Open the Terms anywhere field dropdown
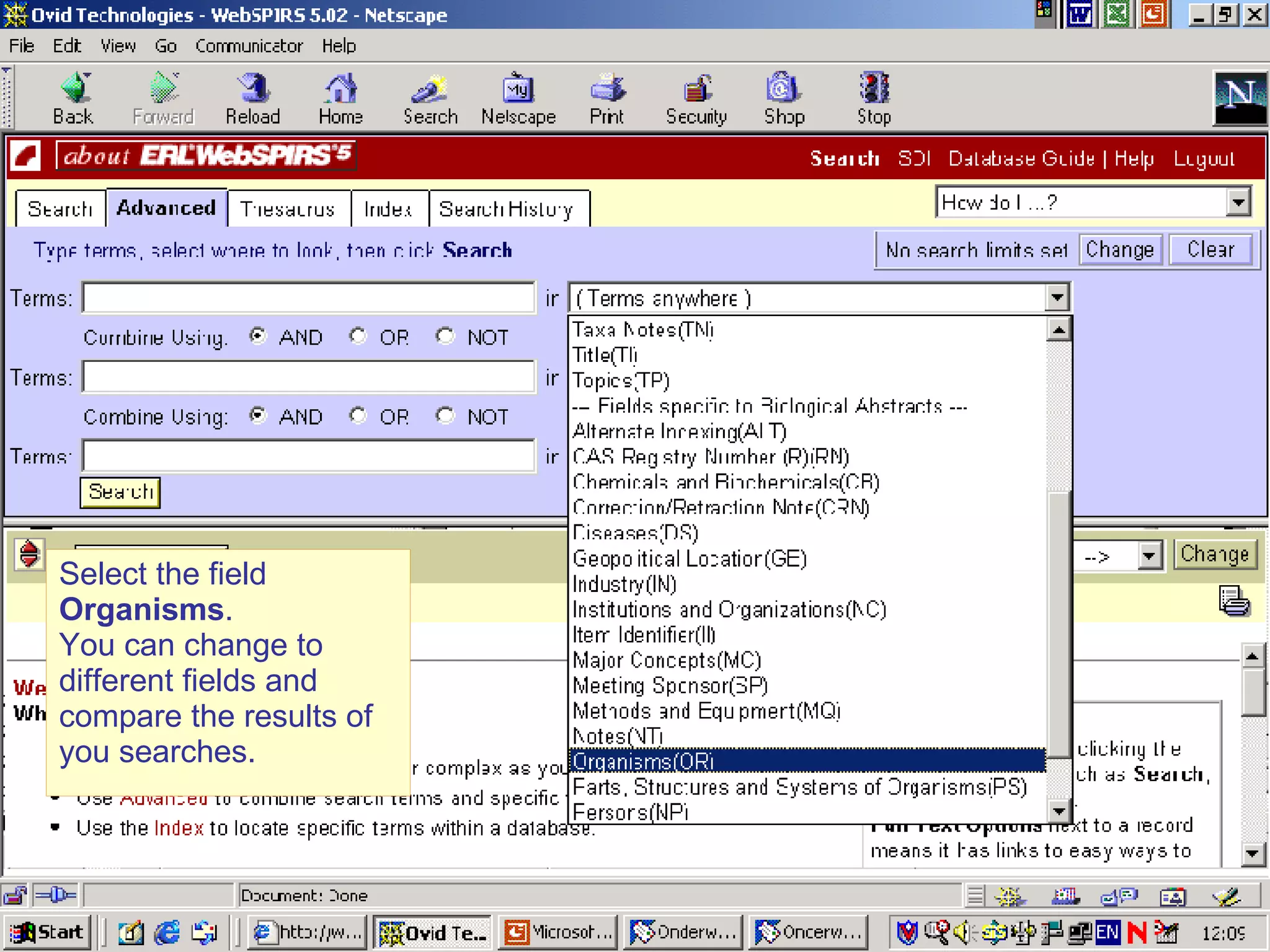 click(1057, 298)
